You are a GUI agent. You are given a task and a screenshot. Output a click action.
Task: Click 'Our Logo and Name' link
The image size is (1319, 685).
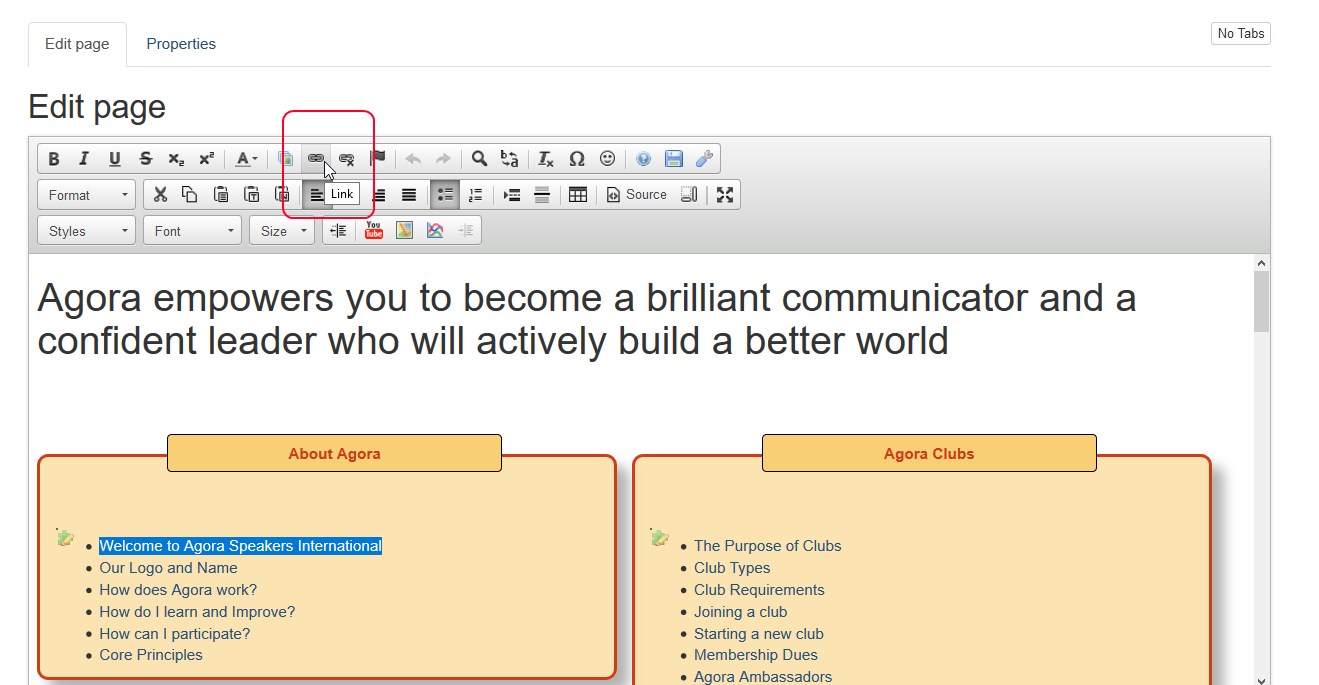click(x=168, y=568)
